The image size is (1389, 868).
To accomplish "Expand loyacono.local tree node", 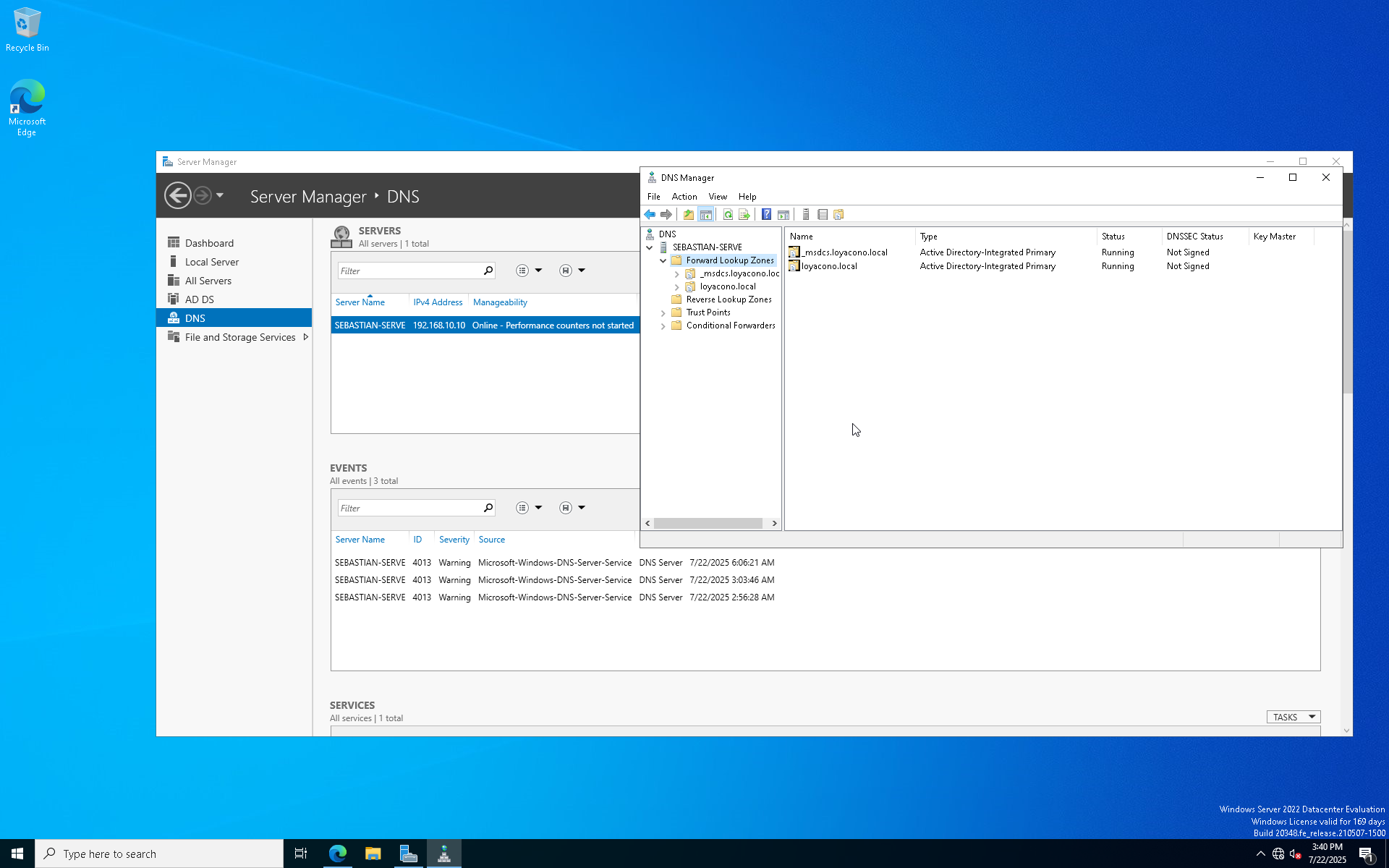I will click(676, 287).
